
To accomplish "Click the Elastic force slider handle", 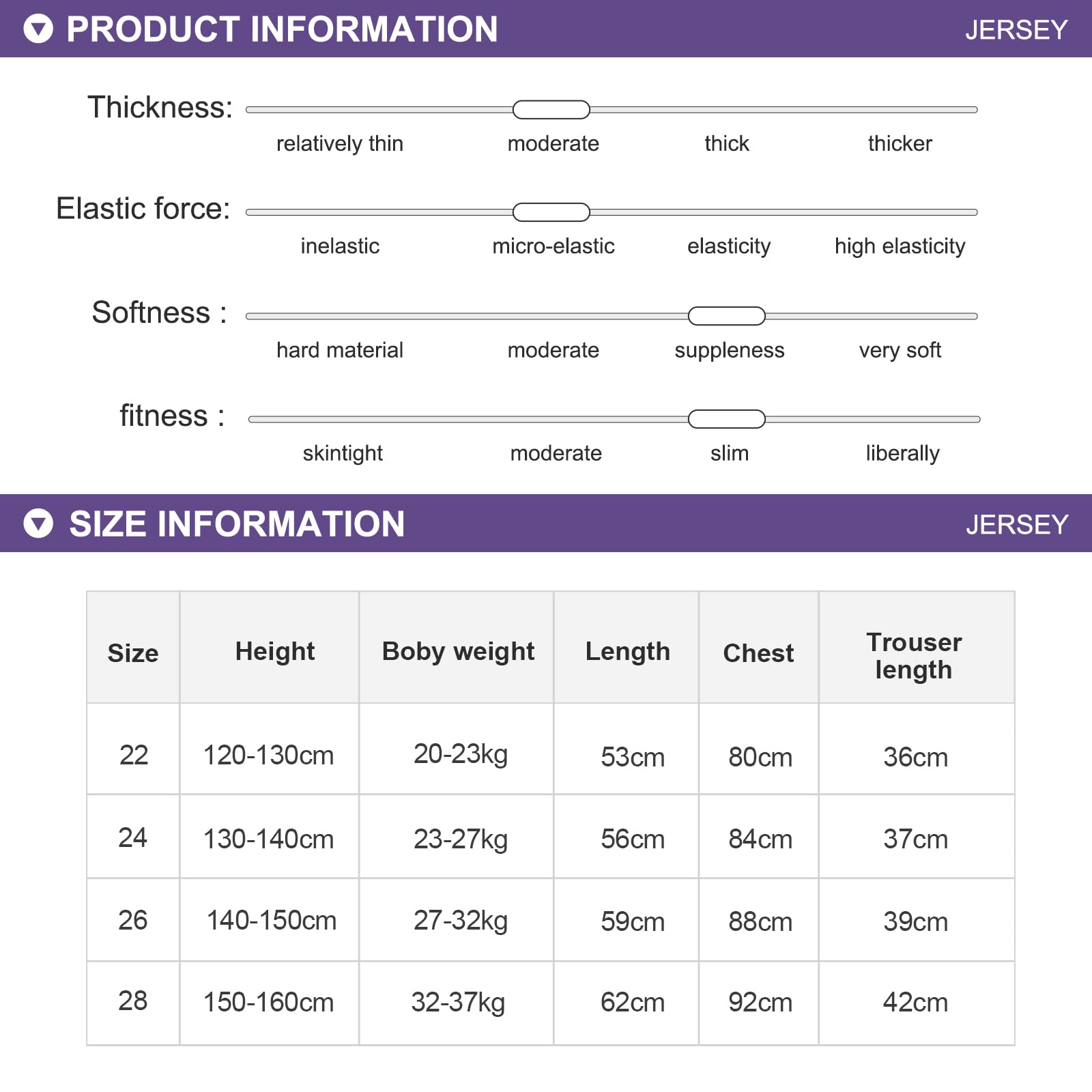I will point(551,212).
